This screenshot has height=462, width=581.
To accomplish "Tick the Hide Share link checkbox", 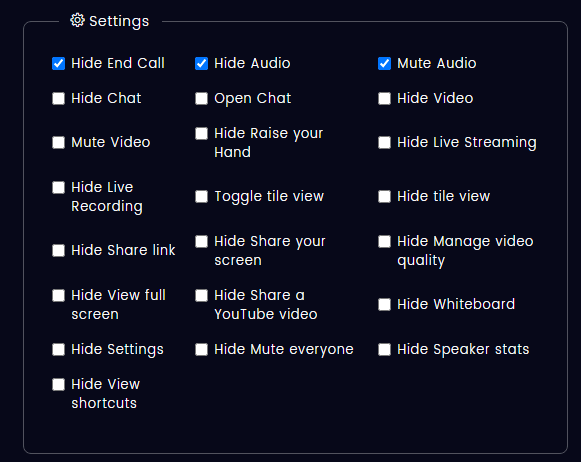I will coord(59,250).
